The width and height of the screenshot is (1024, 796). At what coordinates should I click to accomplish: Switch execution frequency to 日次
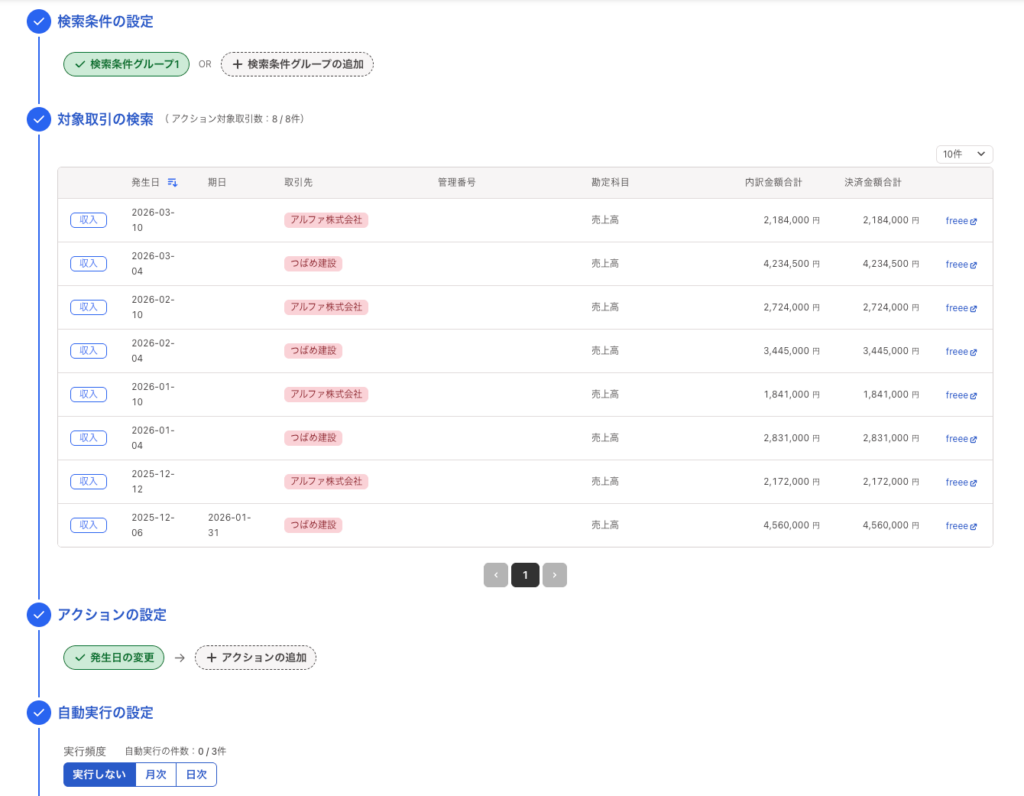tap(196, 774)
